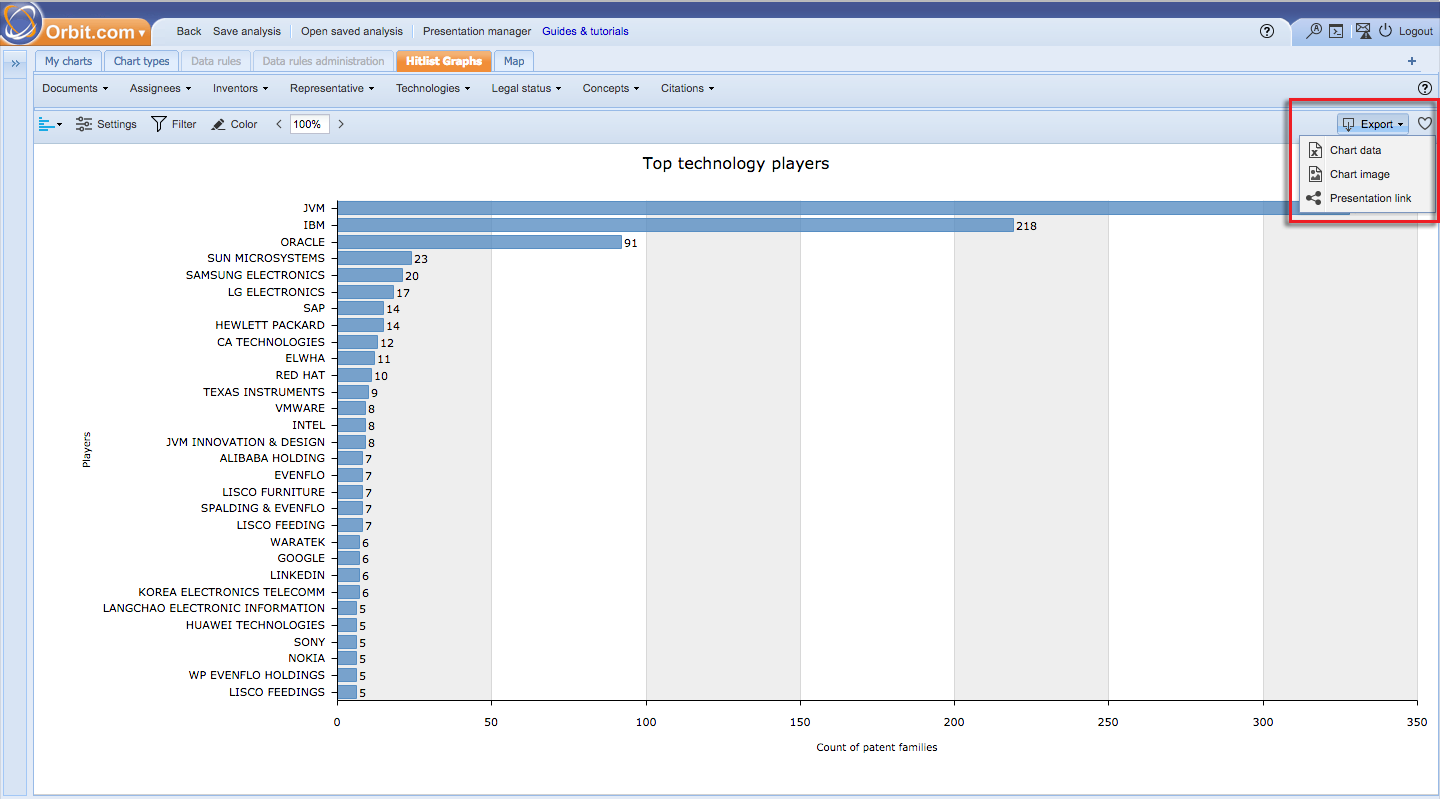
Task: Expand the Inventors menu
Action: point(241,88)
